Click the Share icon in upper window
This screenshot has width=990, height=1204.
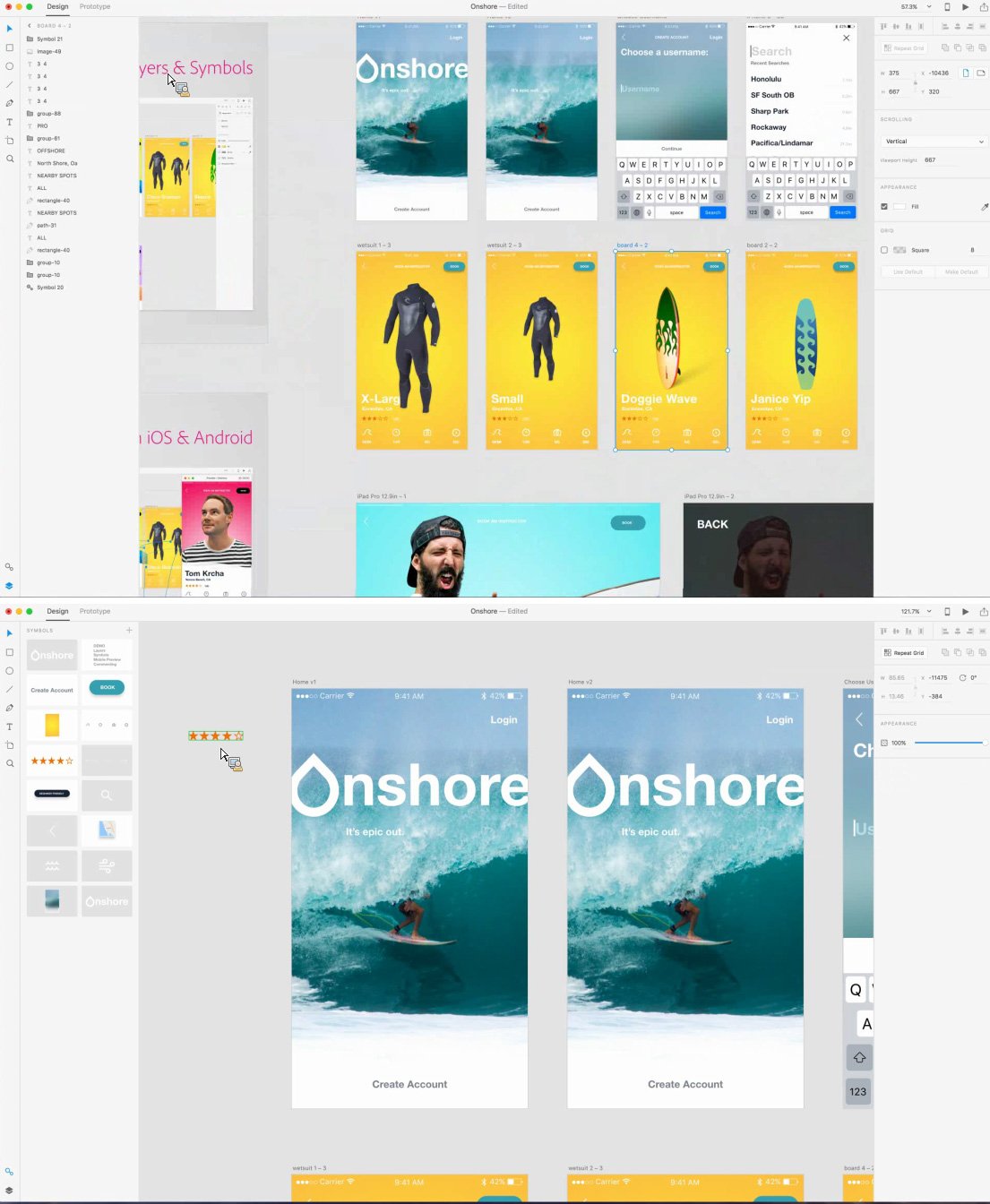pos(983,6)
